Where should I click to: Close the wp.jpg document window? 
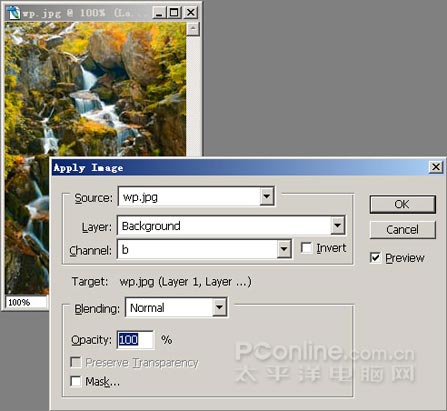point(190,13)
